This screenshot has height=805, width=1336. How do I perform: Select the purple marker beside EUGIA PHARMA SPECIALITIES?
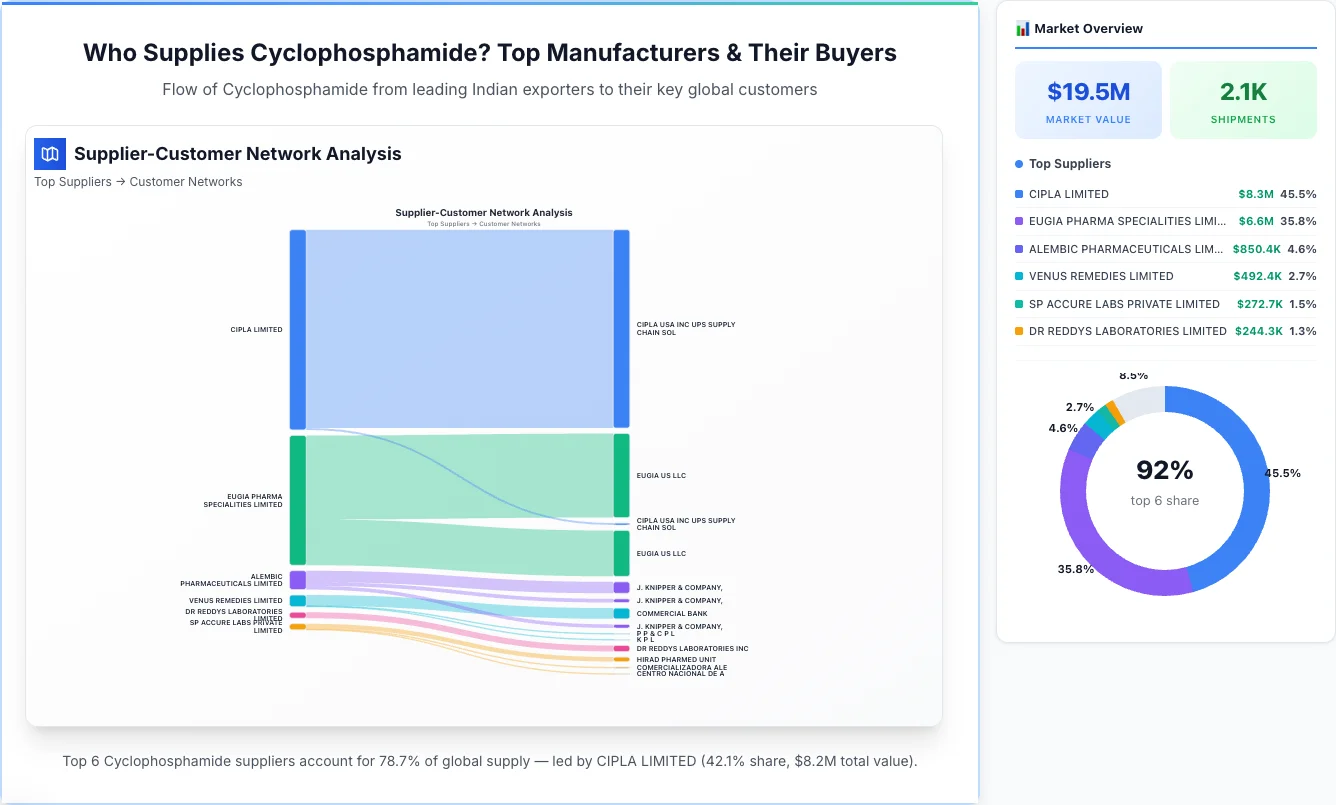tap(1017, 221)
